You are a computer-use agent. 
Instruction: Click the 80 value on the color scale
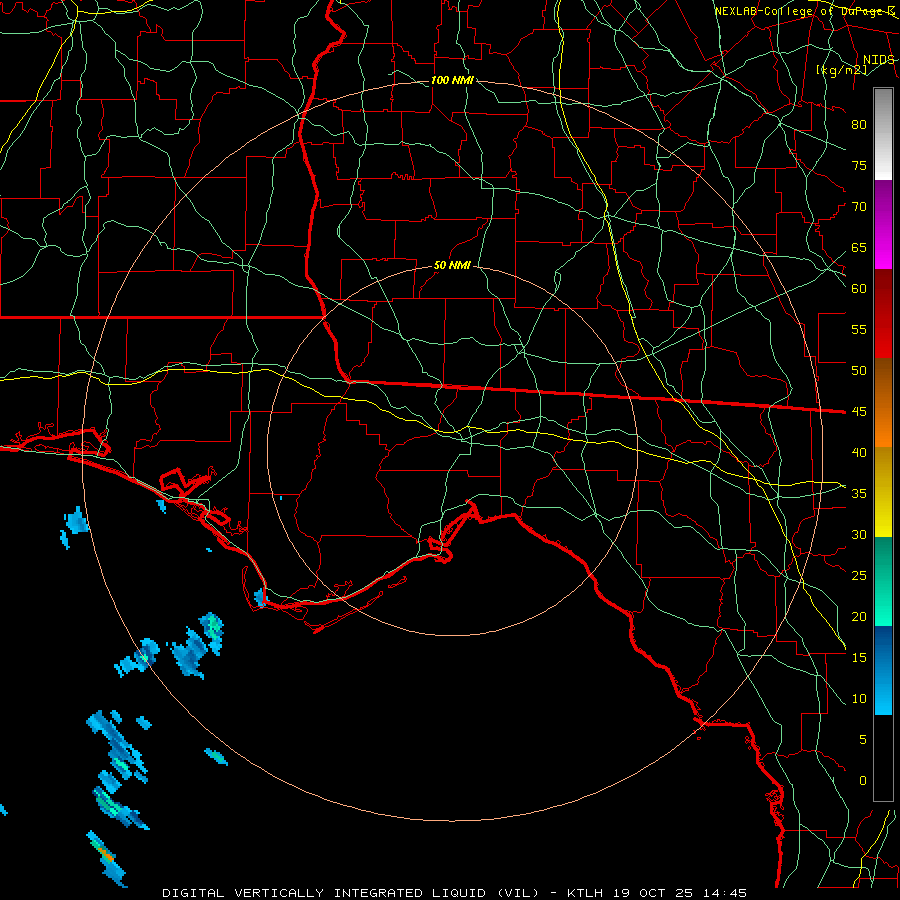pos(859,125)
